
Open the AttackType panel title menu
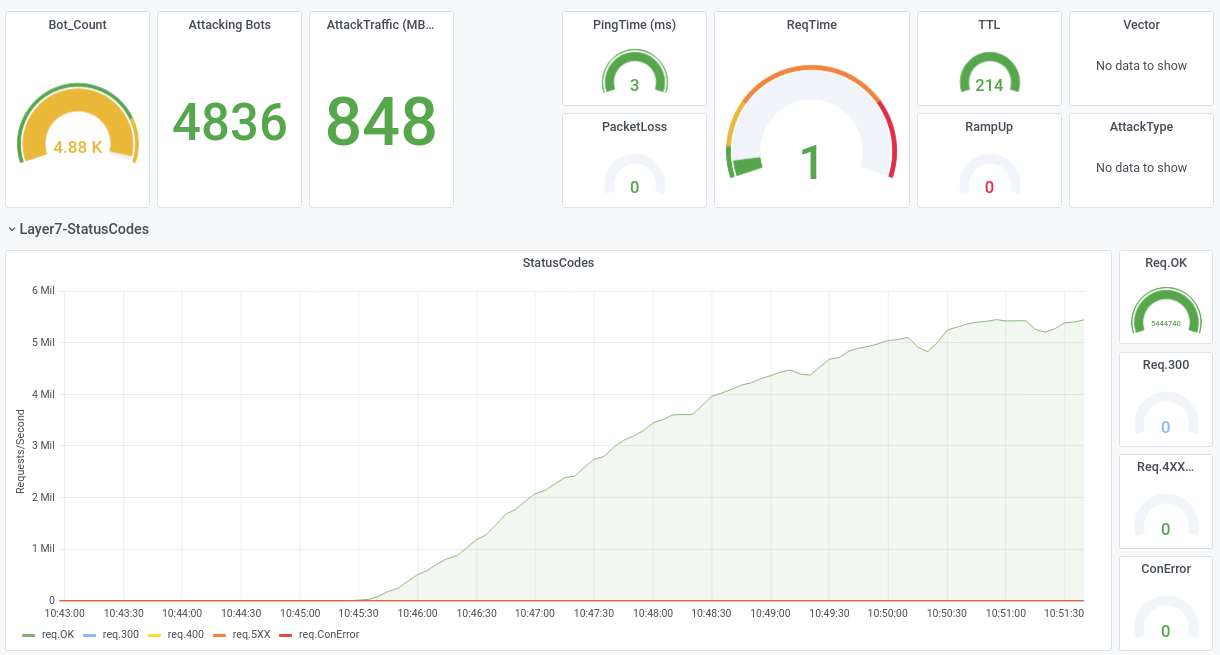point(1141,127)
